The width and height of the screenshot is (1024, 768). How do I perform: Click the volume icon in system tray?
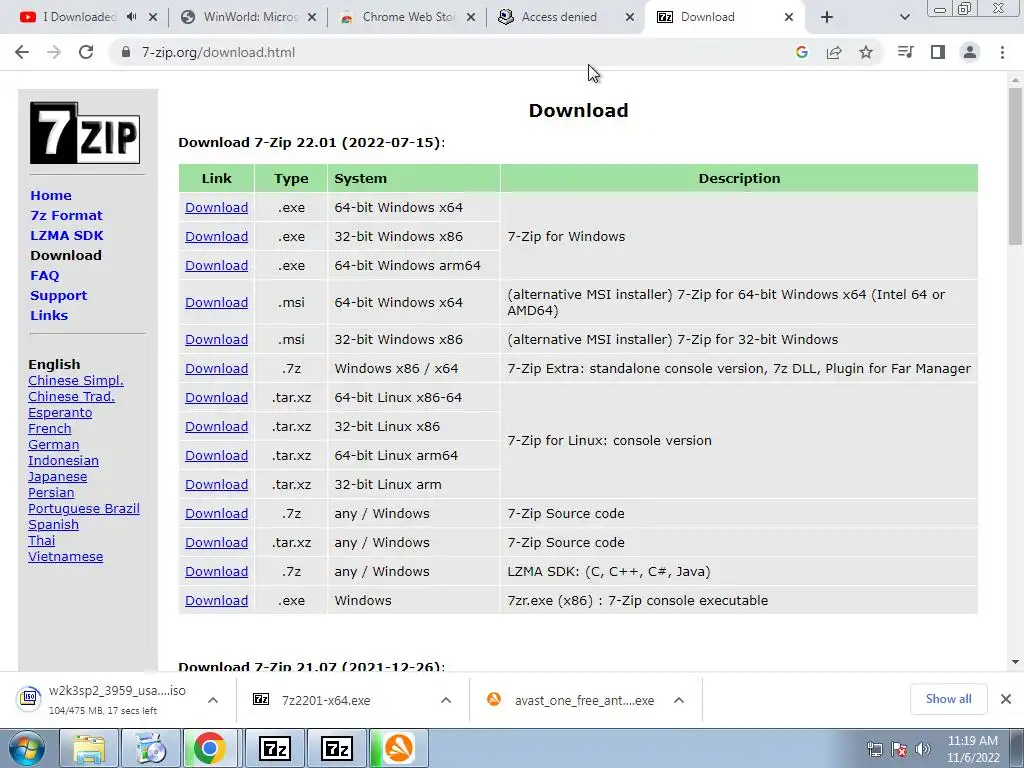click(923, 749)
